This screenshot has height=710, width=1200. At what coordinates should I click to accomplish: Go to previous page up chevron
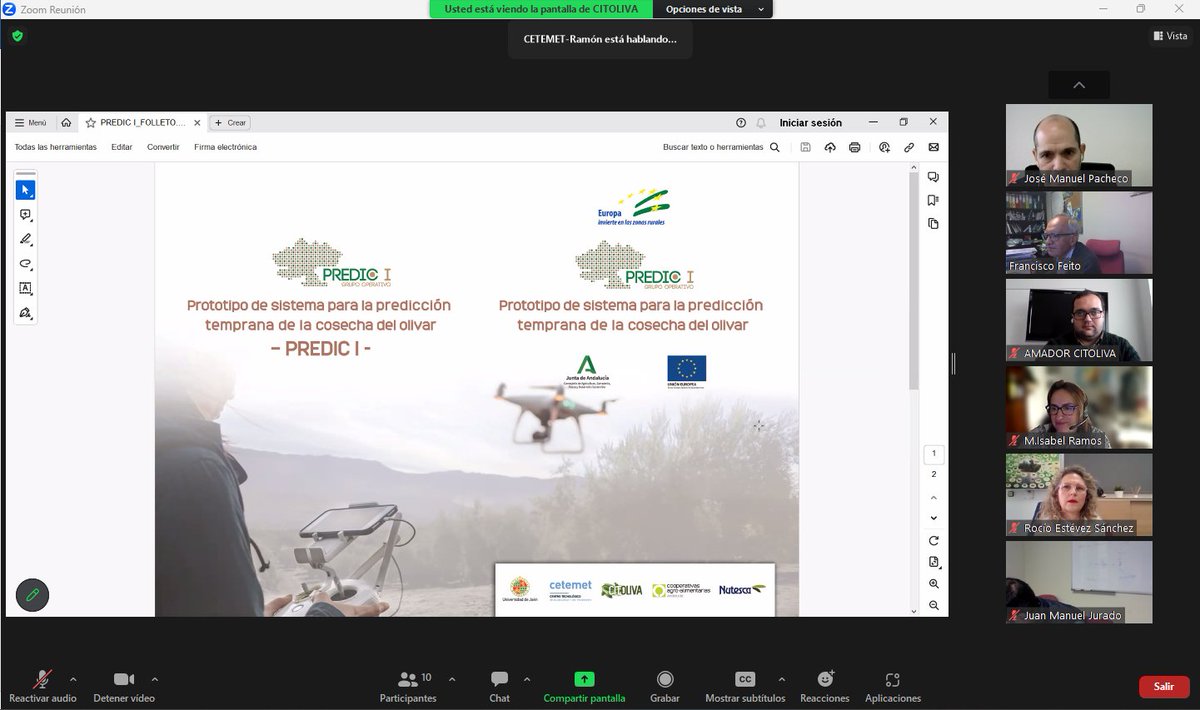click(x=934, y=498)
